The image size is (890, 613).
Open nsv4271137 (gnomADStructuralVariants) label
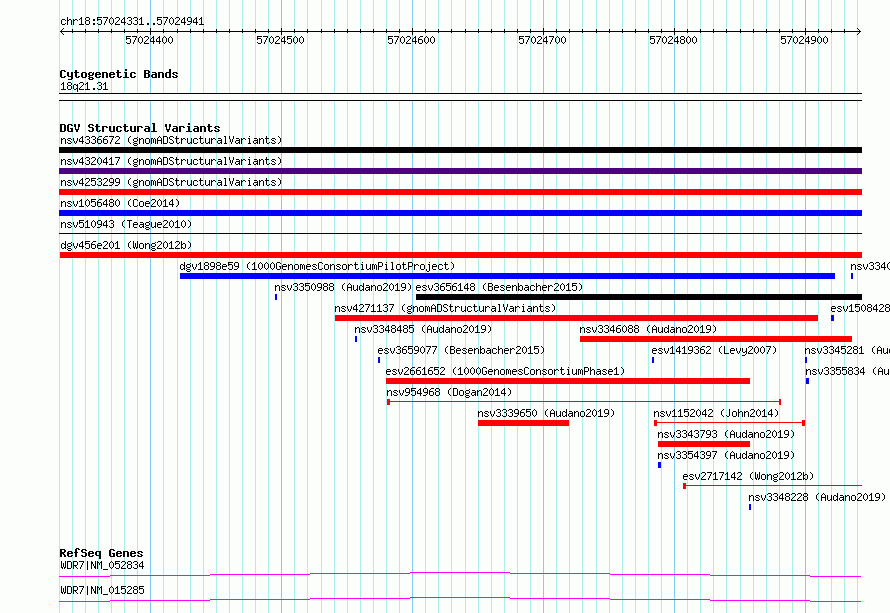pyautogui.click(x=445, y=308)
